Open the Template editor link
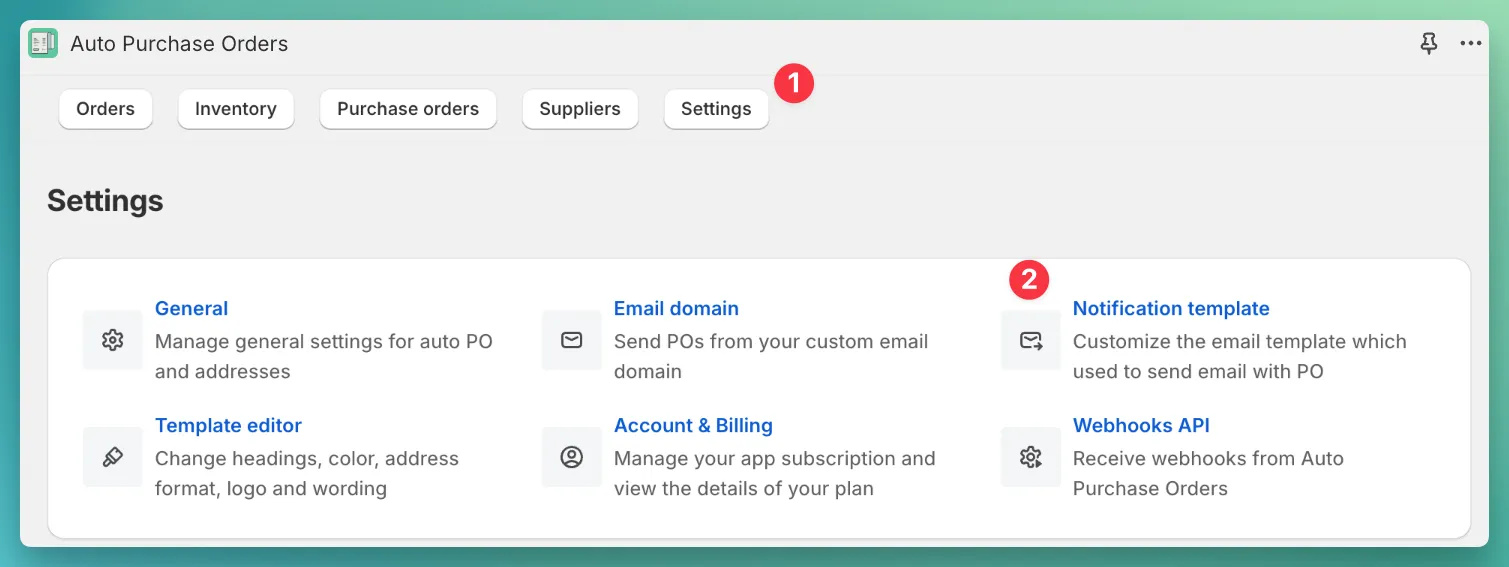Image resolution: width=1509 pixels, height=567 pixels. tap(228, 426)
